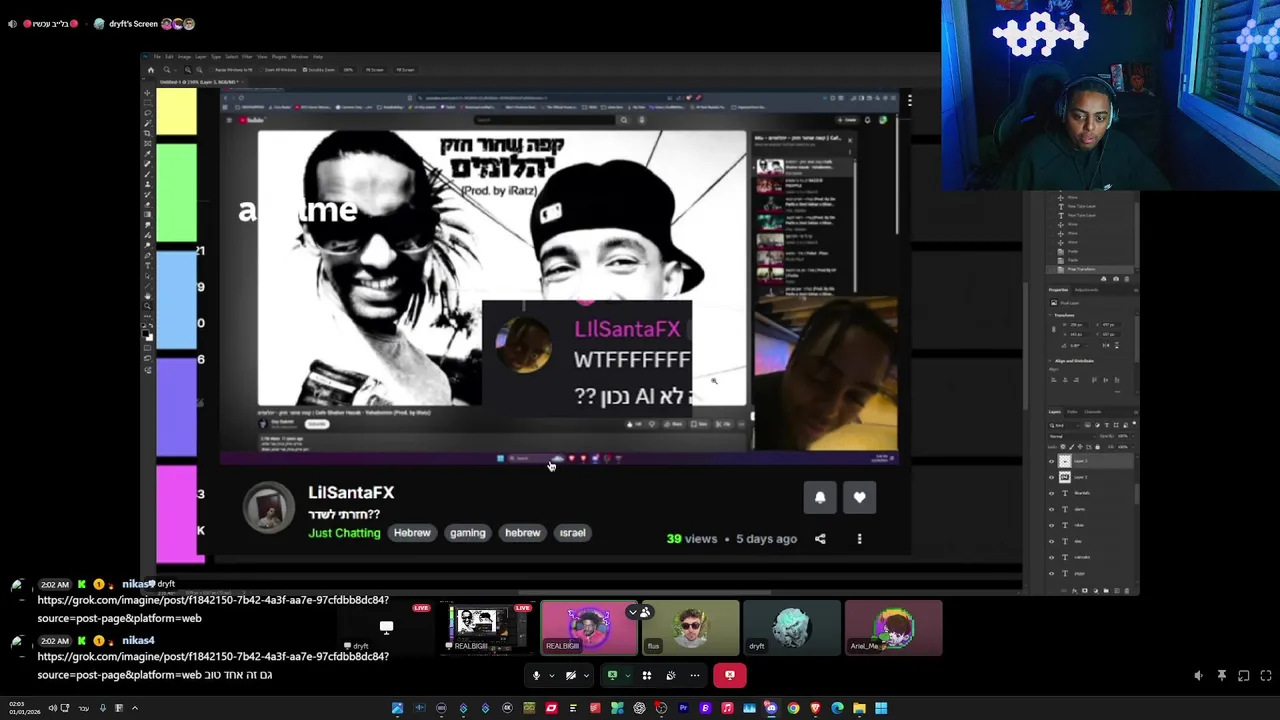Open Discord from taskbar
The width and height of the screenshot is (1280, 720).
(771, 708)
